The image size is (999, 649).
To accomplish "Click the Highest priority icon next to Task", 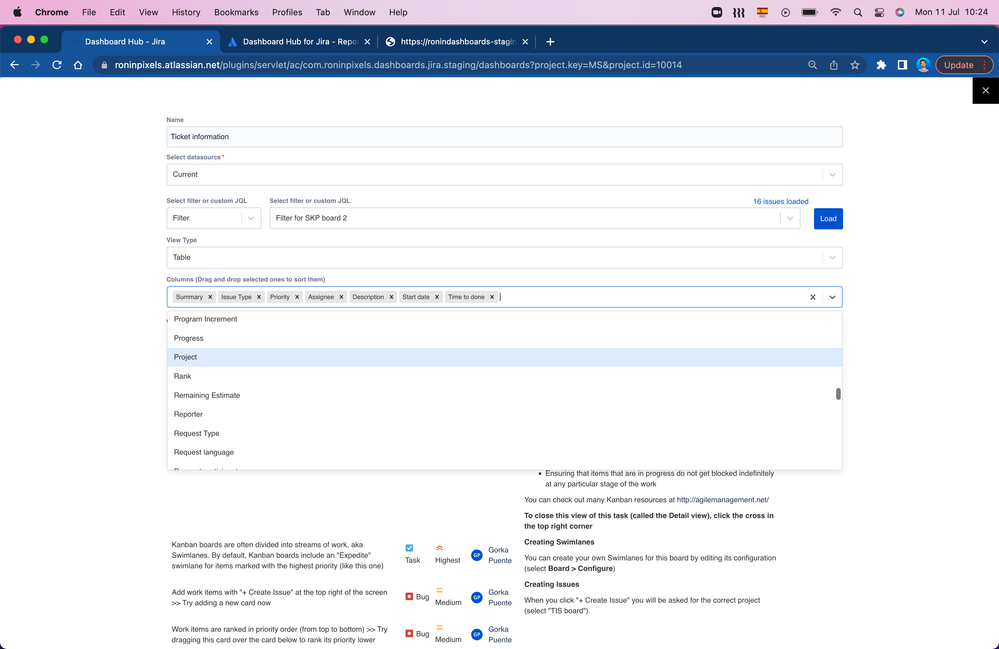I will pos(440,549).
